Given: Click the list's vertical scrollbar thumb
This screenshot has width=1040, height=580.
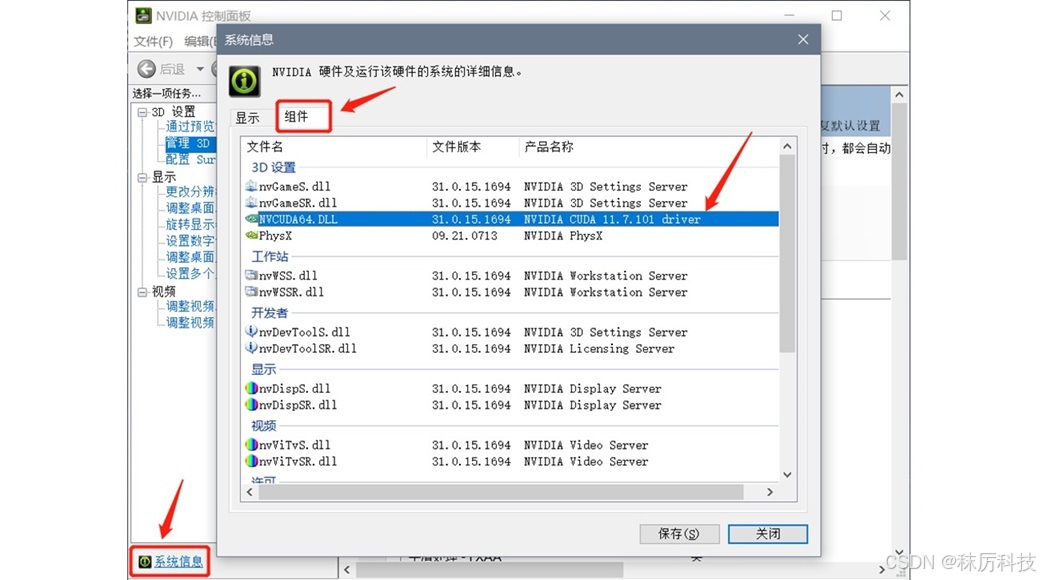Looking at the screenshot, I should (787, 254).
